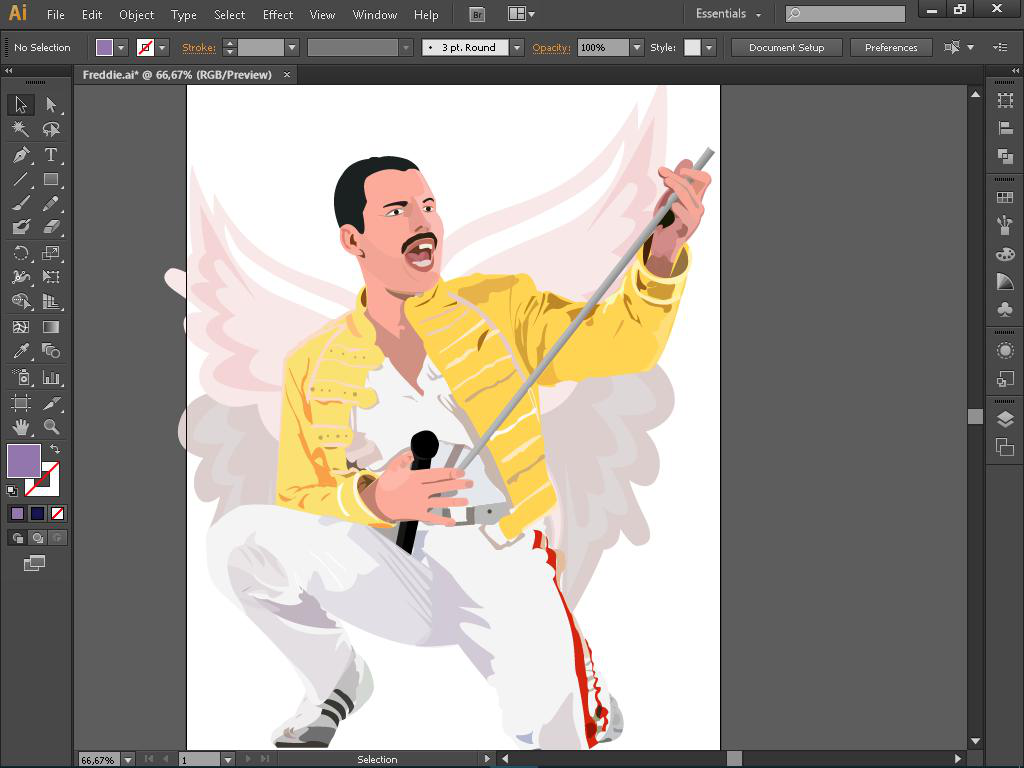This screenshot has height=768, width=1024.
Task: Choose the Eyedropper tool
Action: coord(20,352)
